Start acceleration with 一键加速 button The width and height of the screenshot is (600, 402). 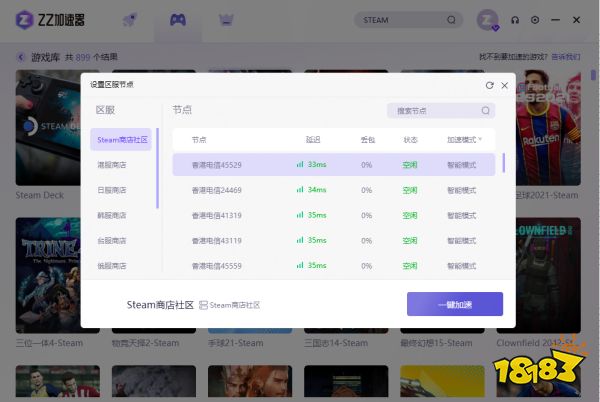tap(455, 304)
